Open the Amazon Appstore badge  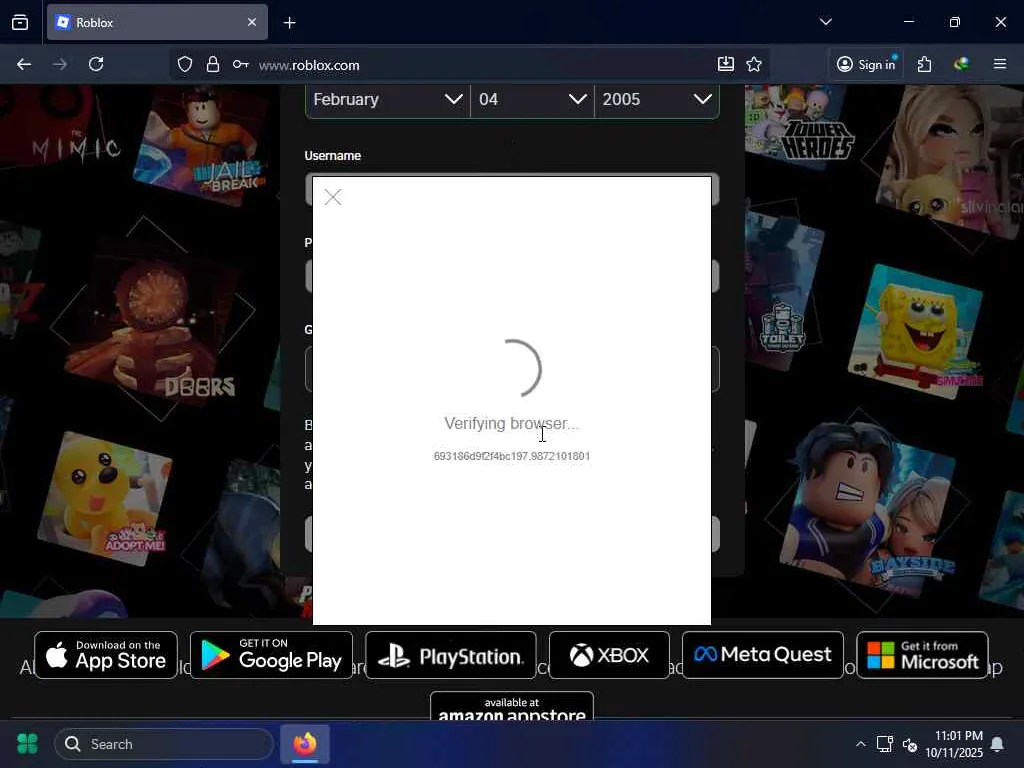(x=512, y=707)
